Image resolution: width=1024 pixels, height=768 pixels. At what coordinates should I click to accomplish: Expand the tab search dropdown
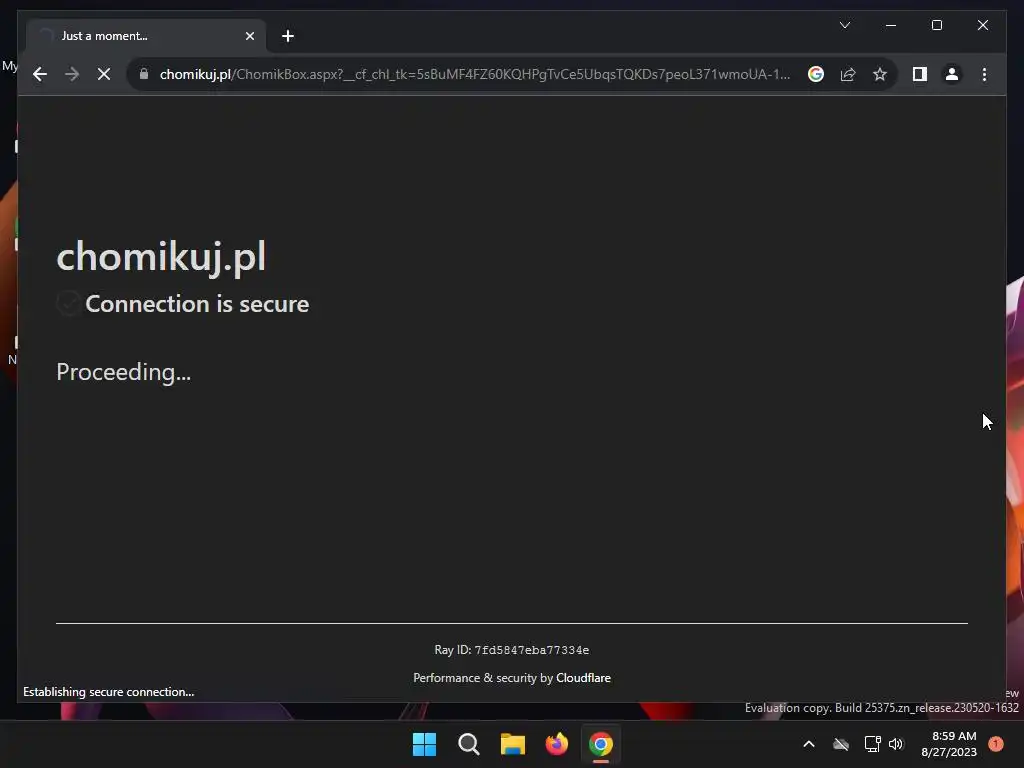pyautogui.click(x=845, y=25)
